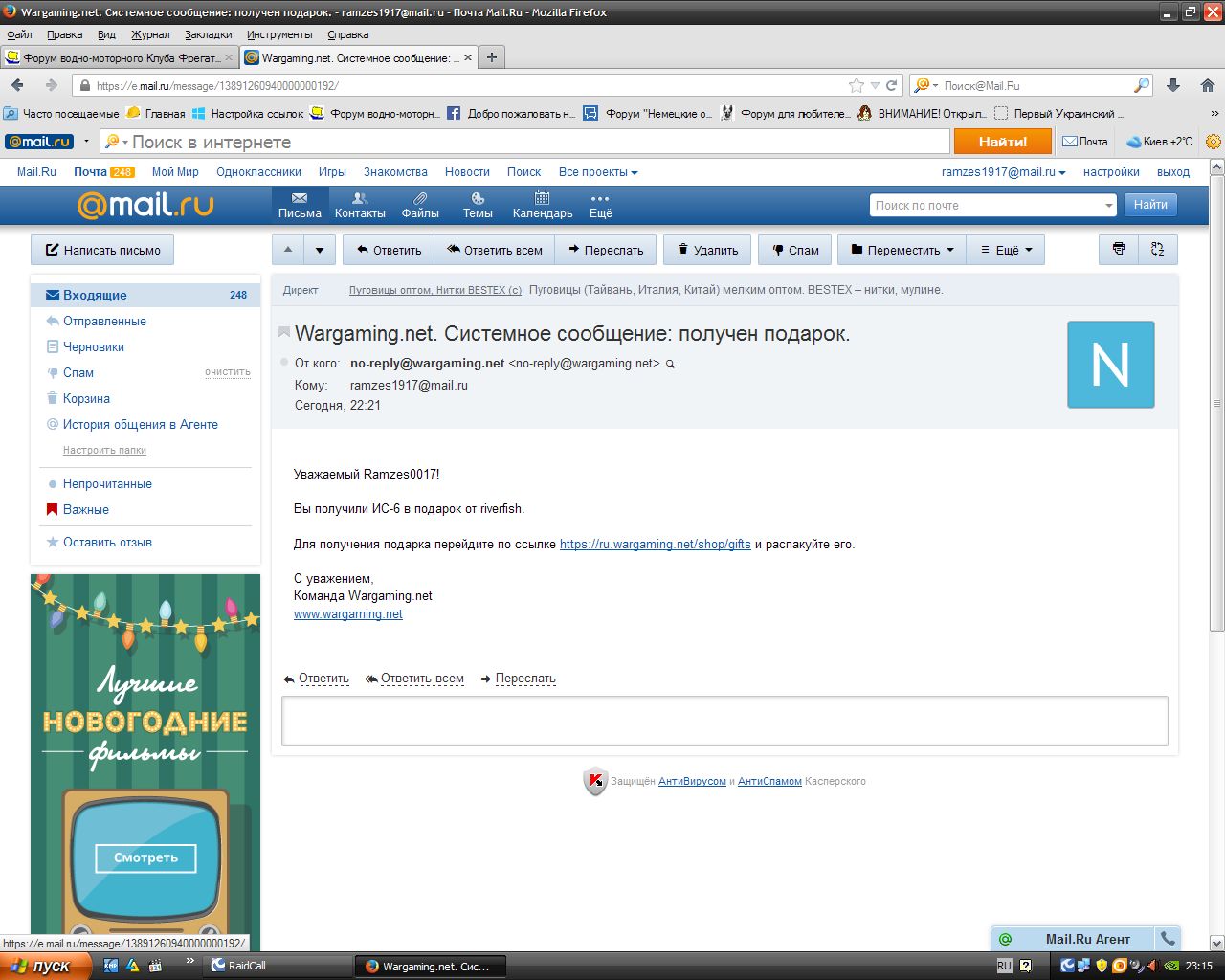Expand the Все проекты menu
1225x980 pixels.
[x=598, y=172]
